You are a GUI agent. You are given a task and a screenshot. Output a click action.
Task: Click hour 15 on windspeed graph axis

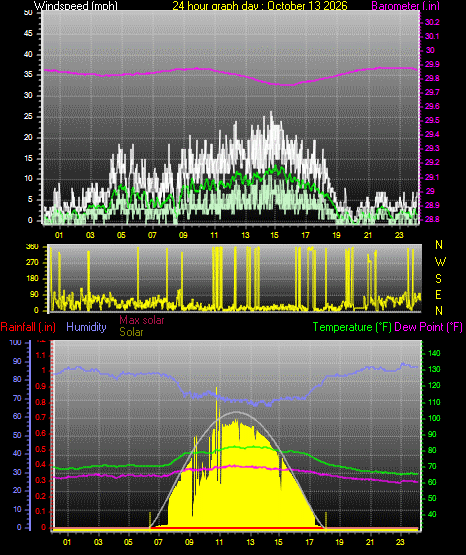275,235
